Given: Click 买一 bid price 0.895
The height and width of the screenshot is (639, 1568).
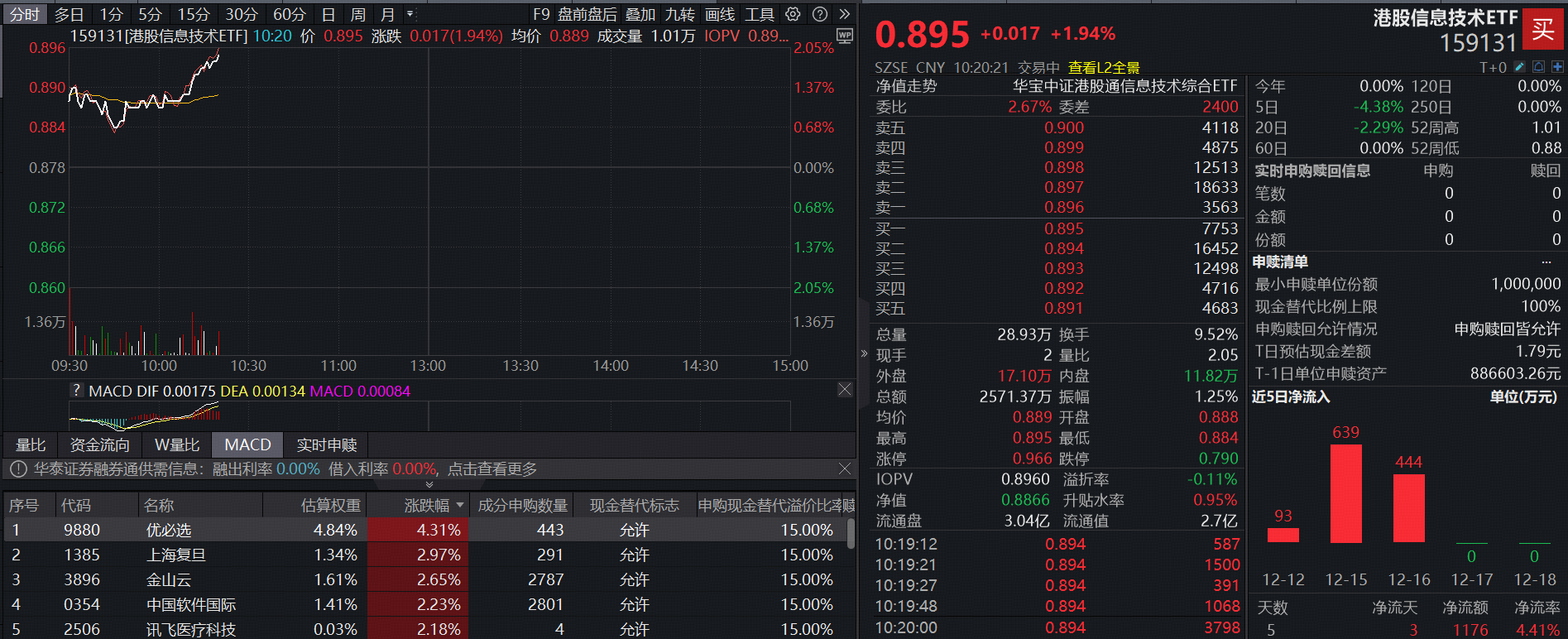Looking at the screenshot, I should pyautogui.click(x=1063, y=228).
